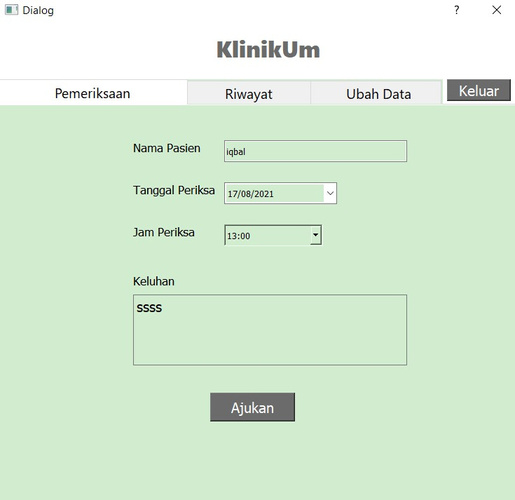Open the Riwayat tab
This screenshot has height=500, width=515.
(x=249, y=94)
